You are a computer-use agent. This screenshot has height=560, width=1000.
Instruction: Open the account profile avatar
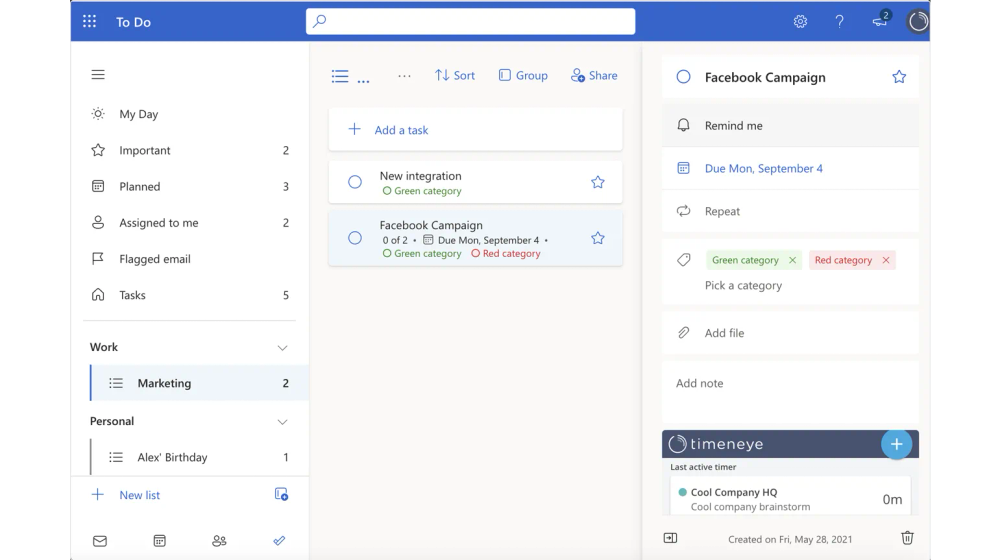point(918,22)
